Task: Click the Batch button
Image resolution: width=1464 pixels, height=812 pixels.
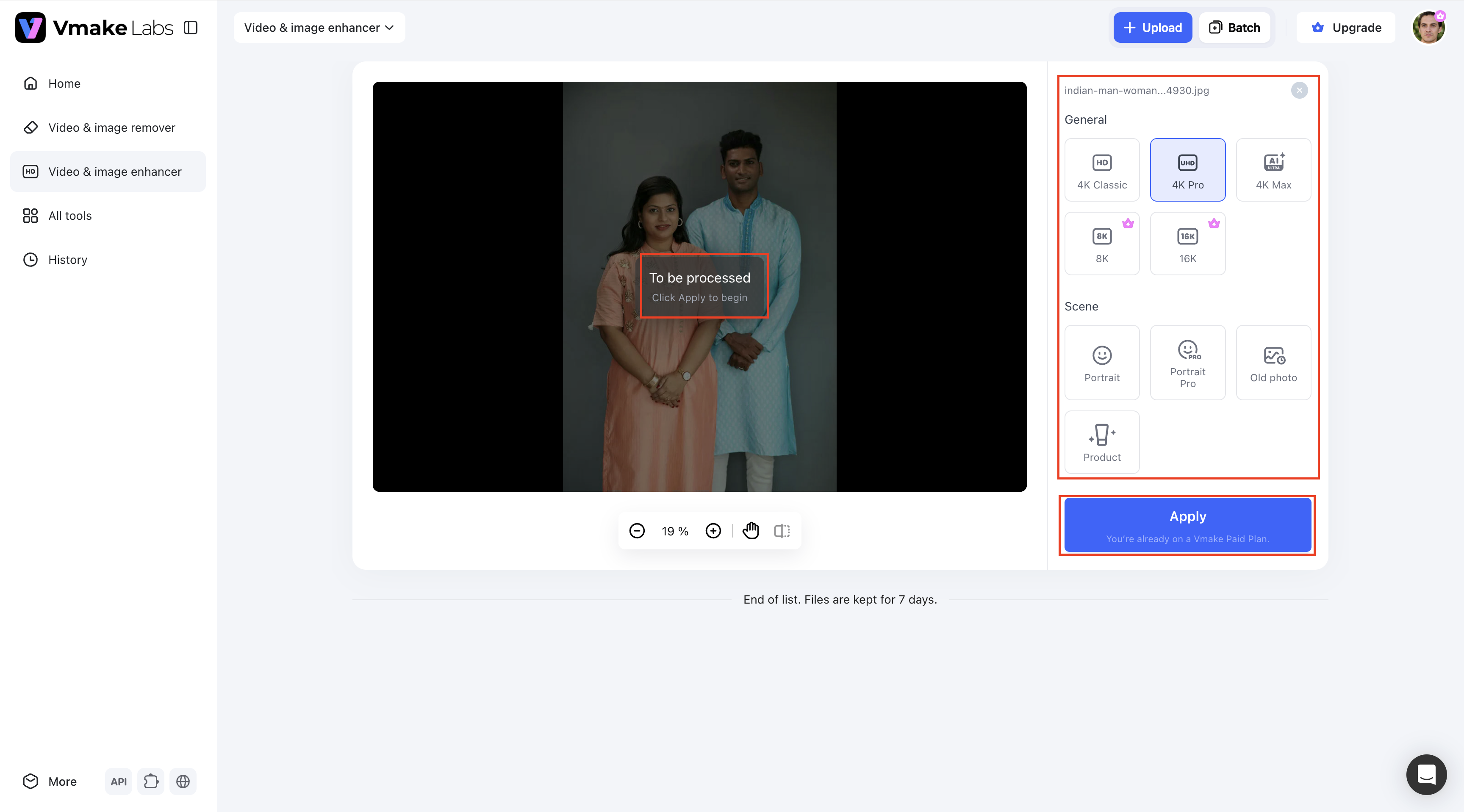Action: coord(1234,27)
